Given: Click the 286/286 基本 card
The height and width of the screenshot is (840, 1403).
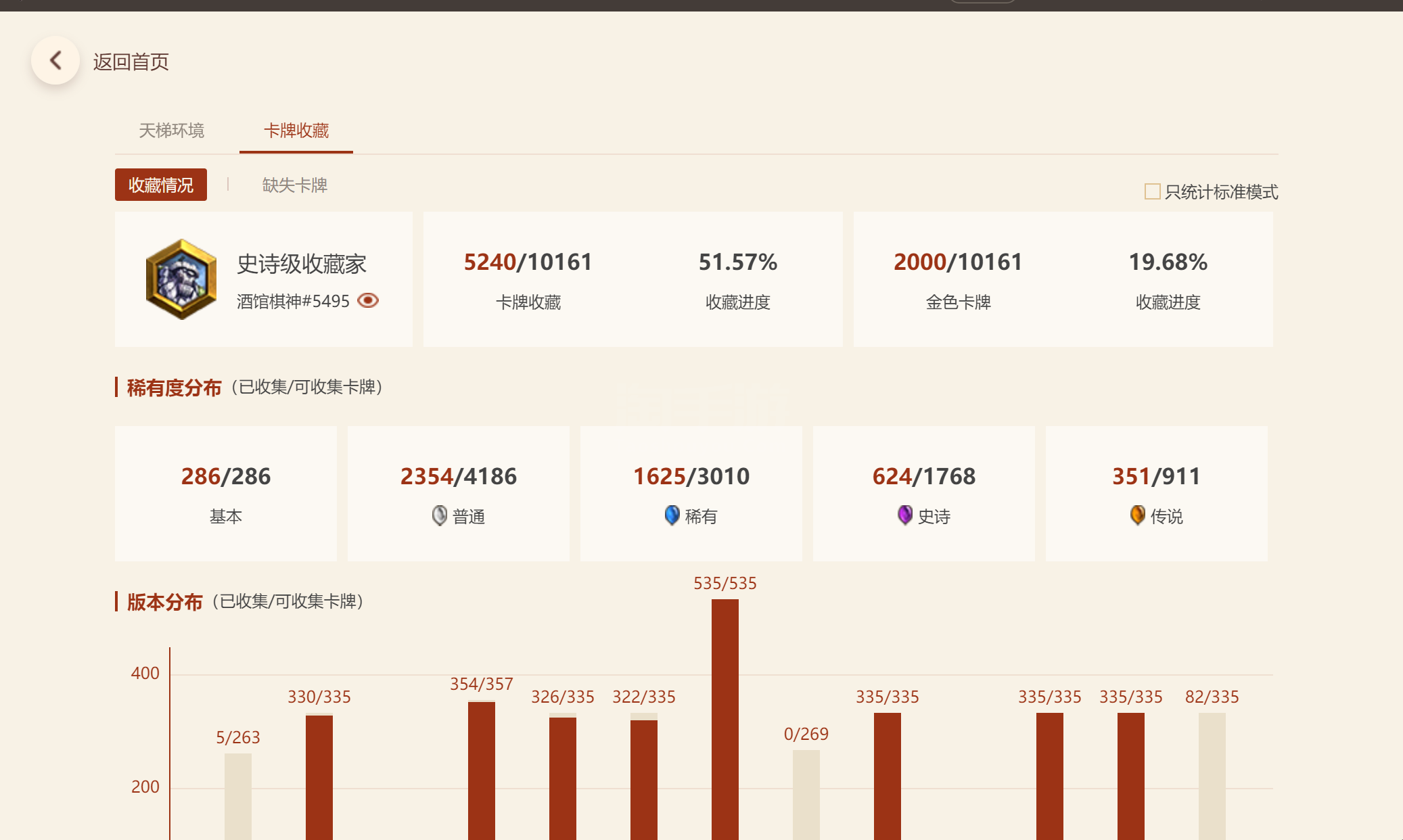Looking at the screenshot, I should click(225, 493).
